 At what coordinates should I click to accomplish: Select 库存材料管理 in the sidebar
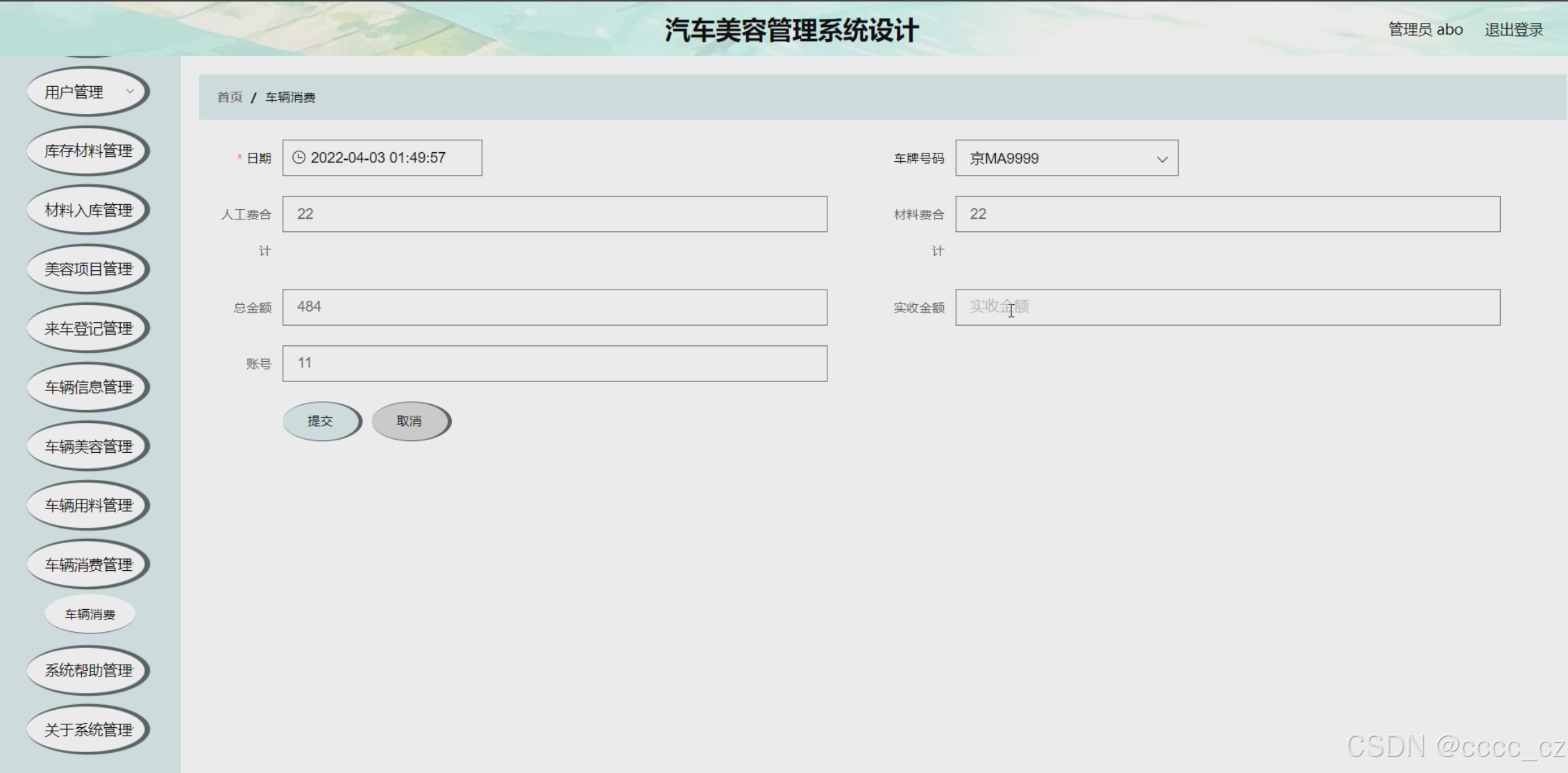pyautogui.click(x=87, y=150)
